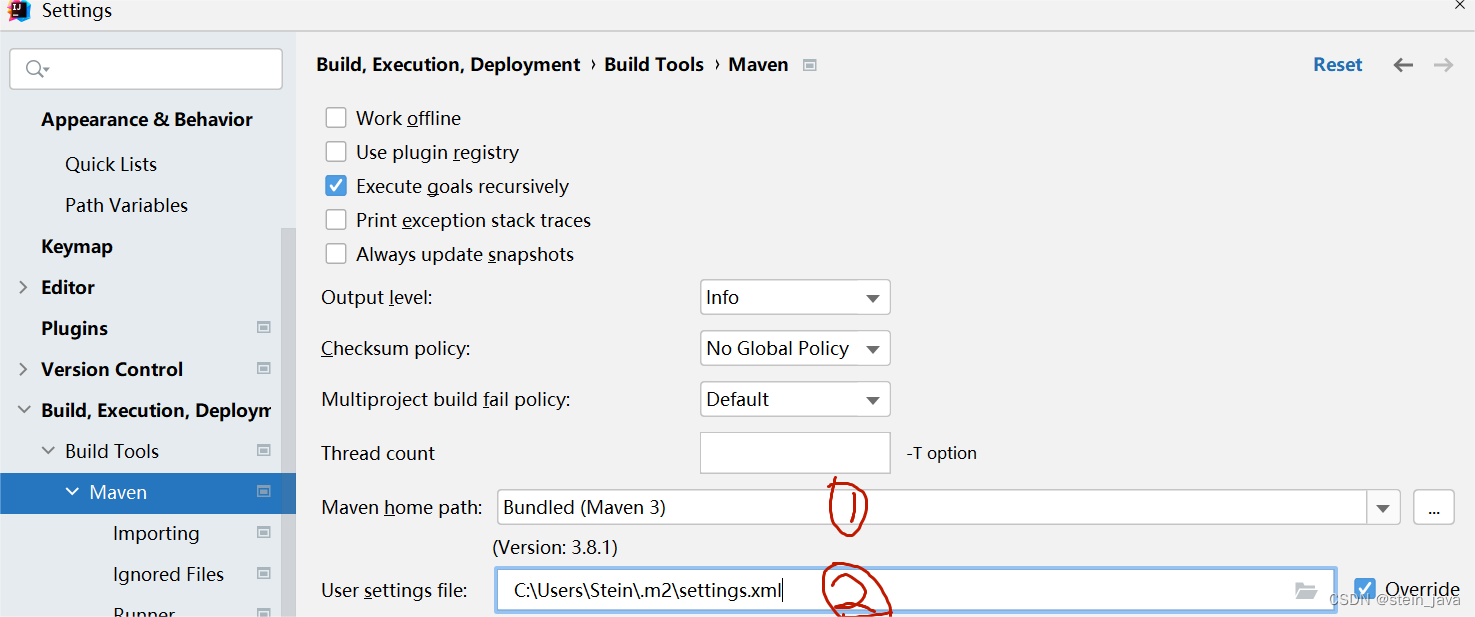Click project-level icon on the Version Control row
The width and height of the screenshot is (1475, 617).
tap(264, 368)
